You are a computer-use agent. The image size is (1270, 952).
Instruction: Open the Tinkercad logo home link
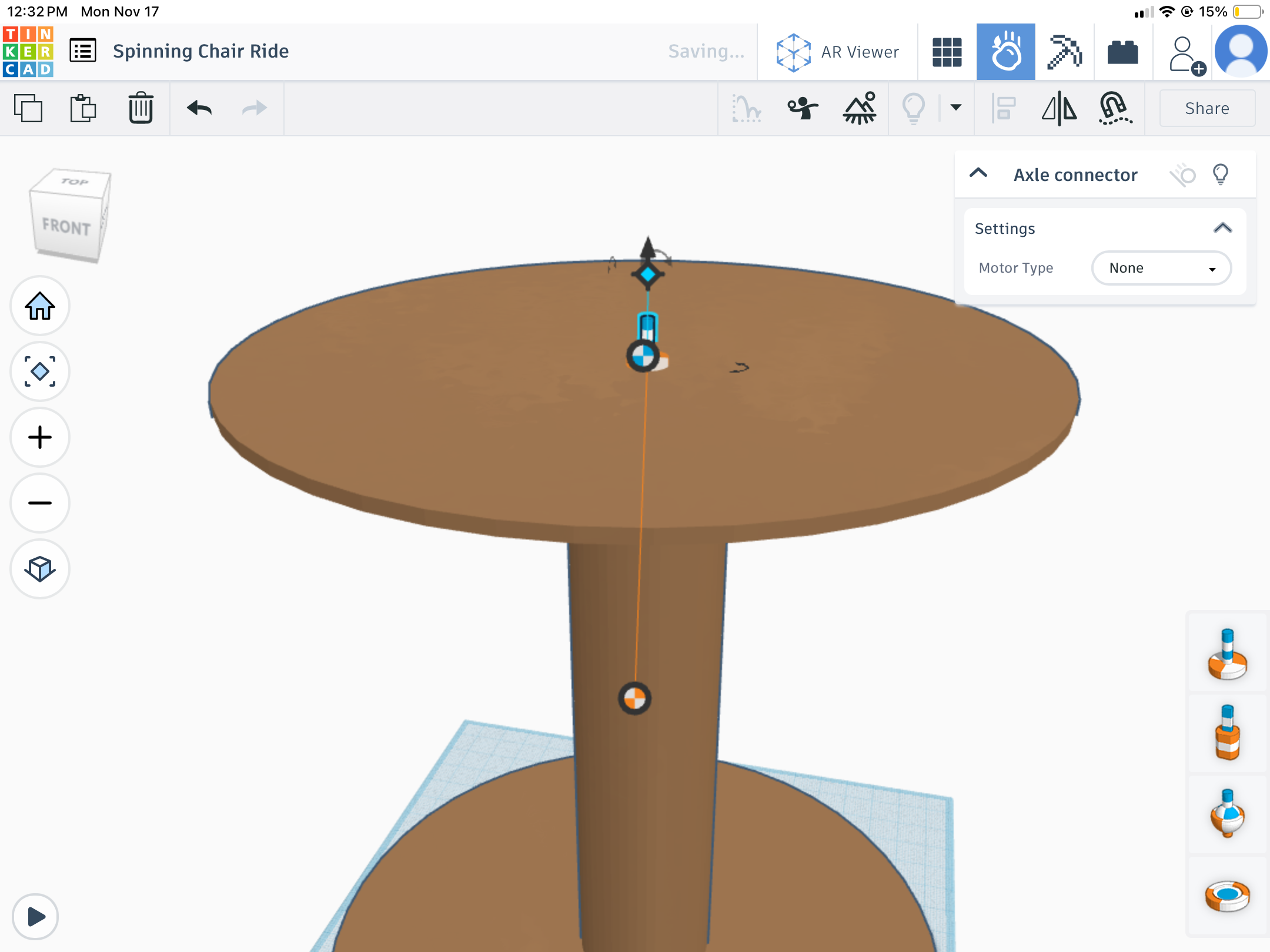[x=28, y=52]
